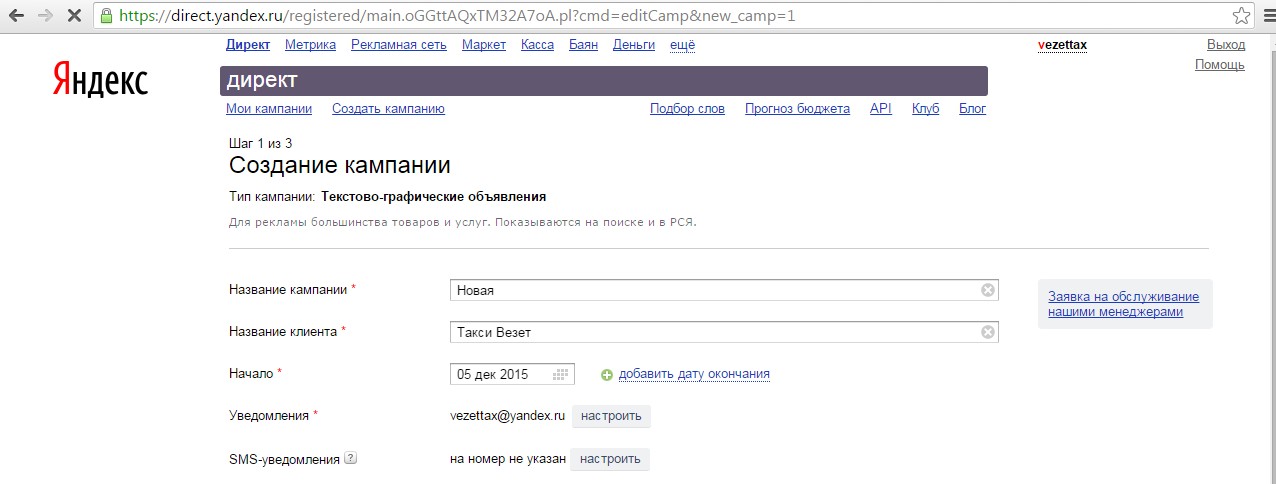Click the email text vezettax@yandex.ru
1276x484 pixels.
click(508, 415)
